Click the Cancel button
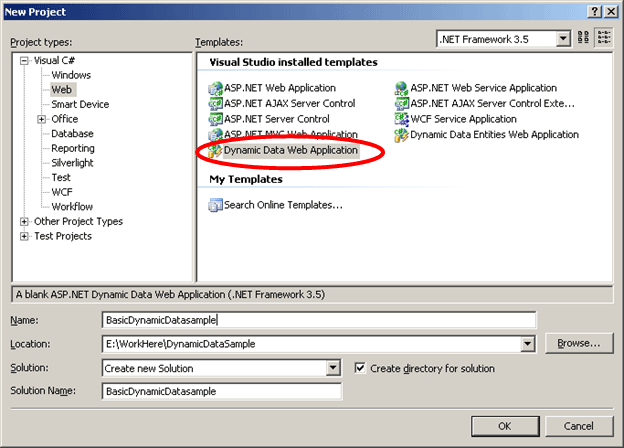Viewport: 624px width, 448px height. click(x=579, y=426)
